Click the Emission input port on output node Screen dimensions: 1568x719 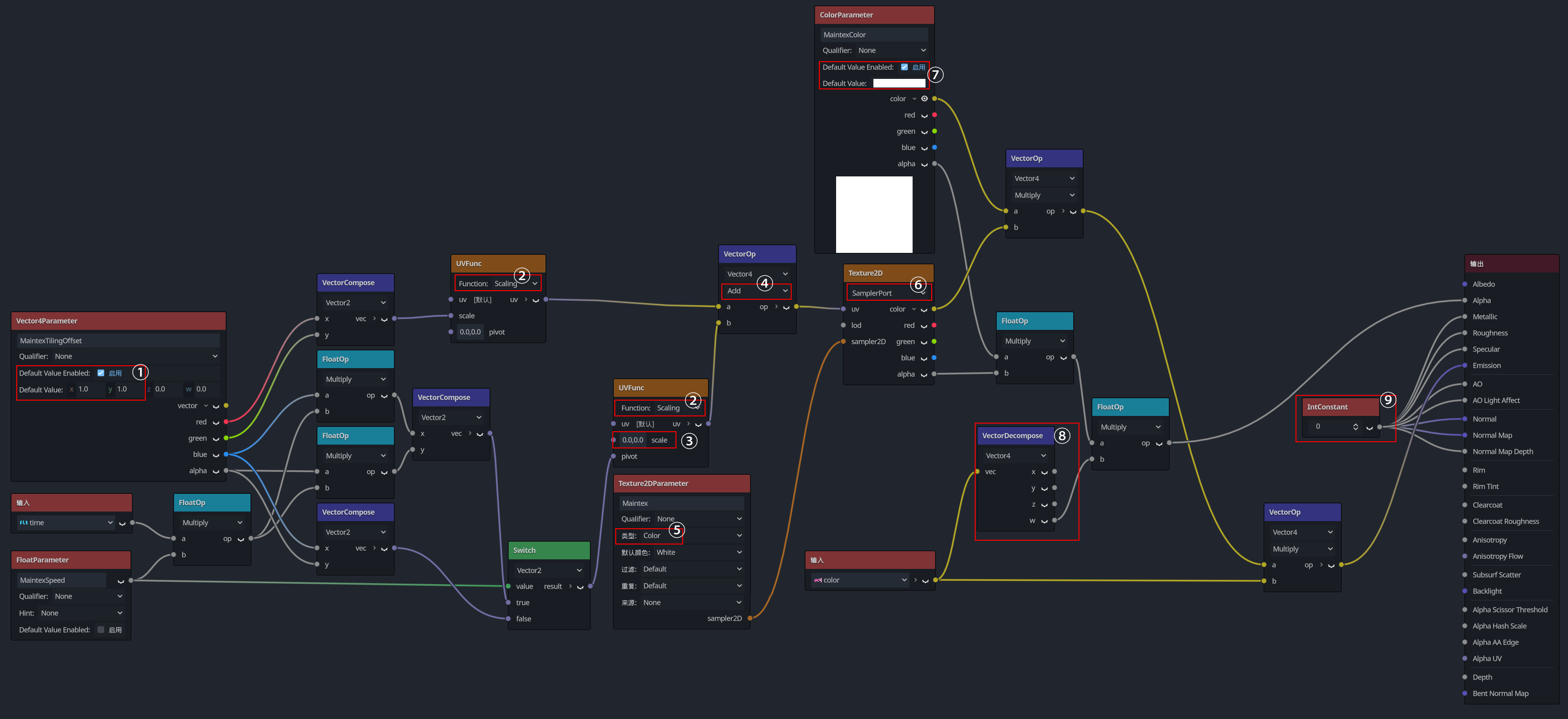coord(1465,365)
